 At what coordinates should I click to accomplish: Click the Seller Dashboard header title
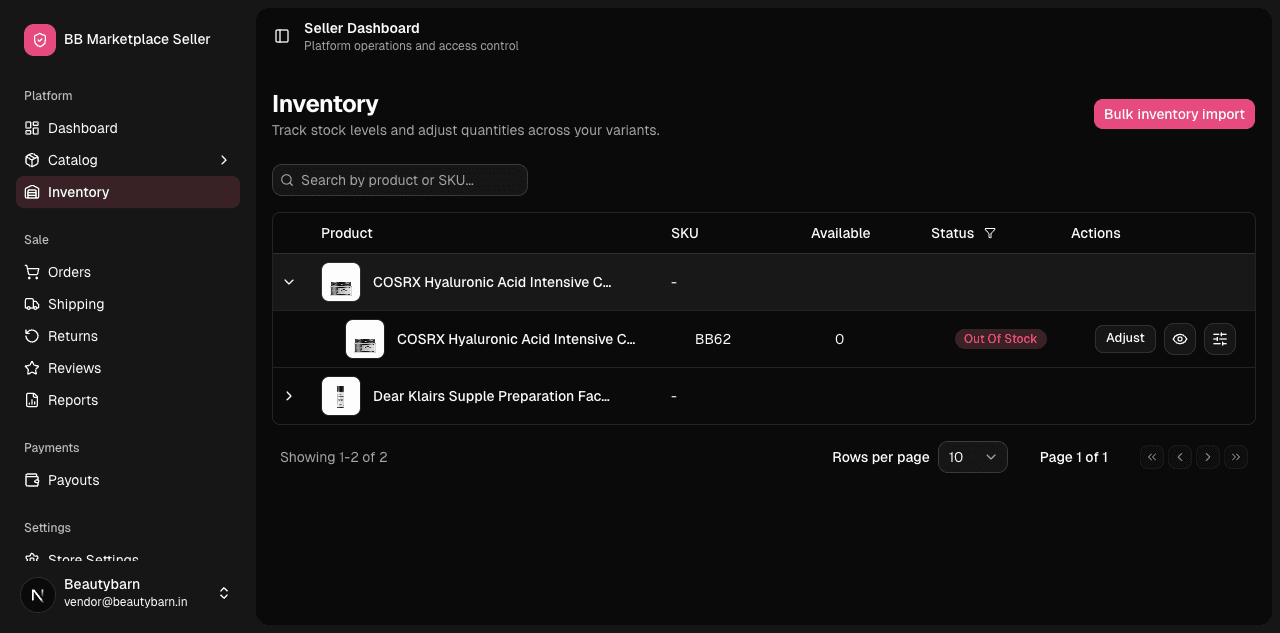[x=362, y=28]
